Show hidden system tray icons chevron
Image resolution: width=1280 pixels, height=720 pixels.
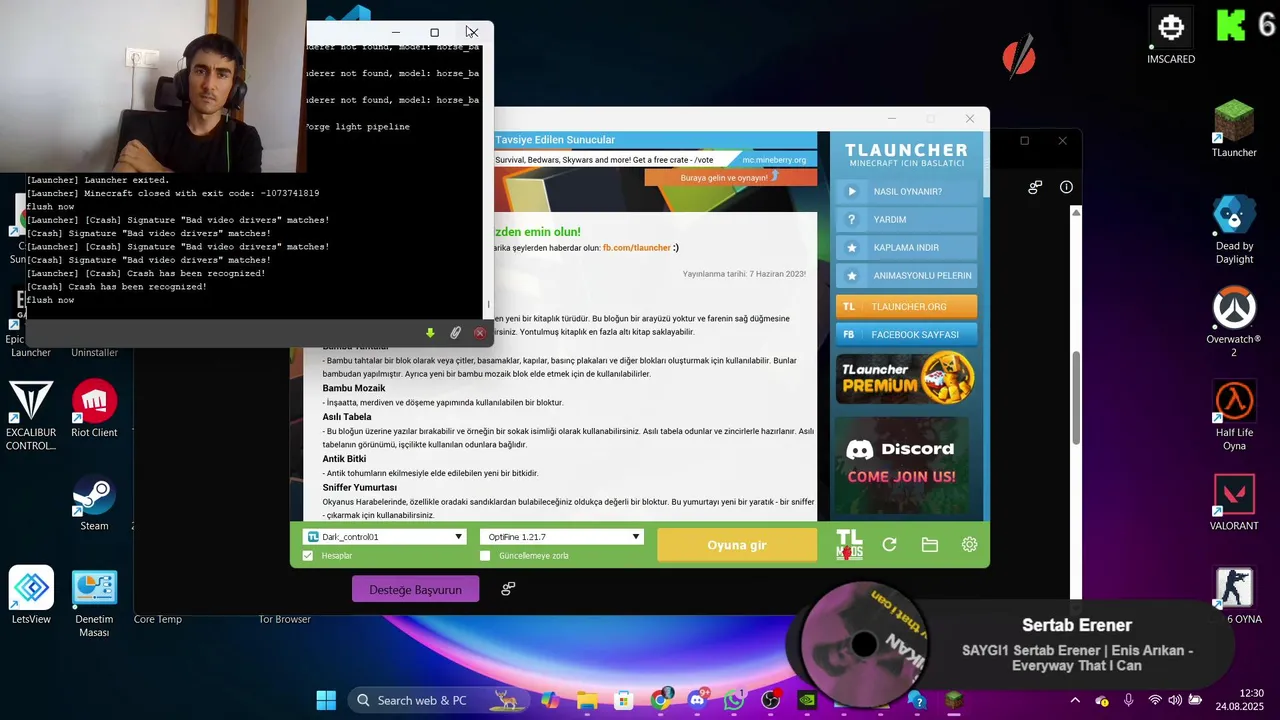tap(1075, 700)
